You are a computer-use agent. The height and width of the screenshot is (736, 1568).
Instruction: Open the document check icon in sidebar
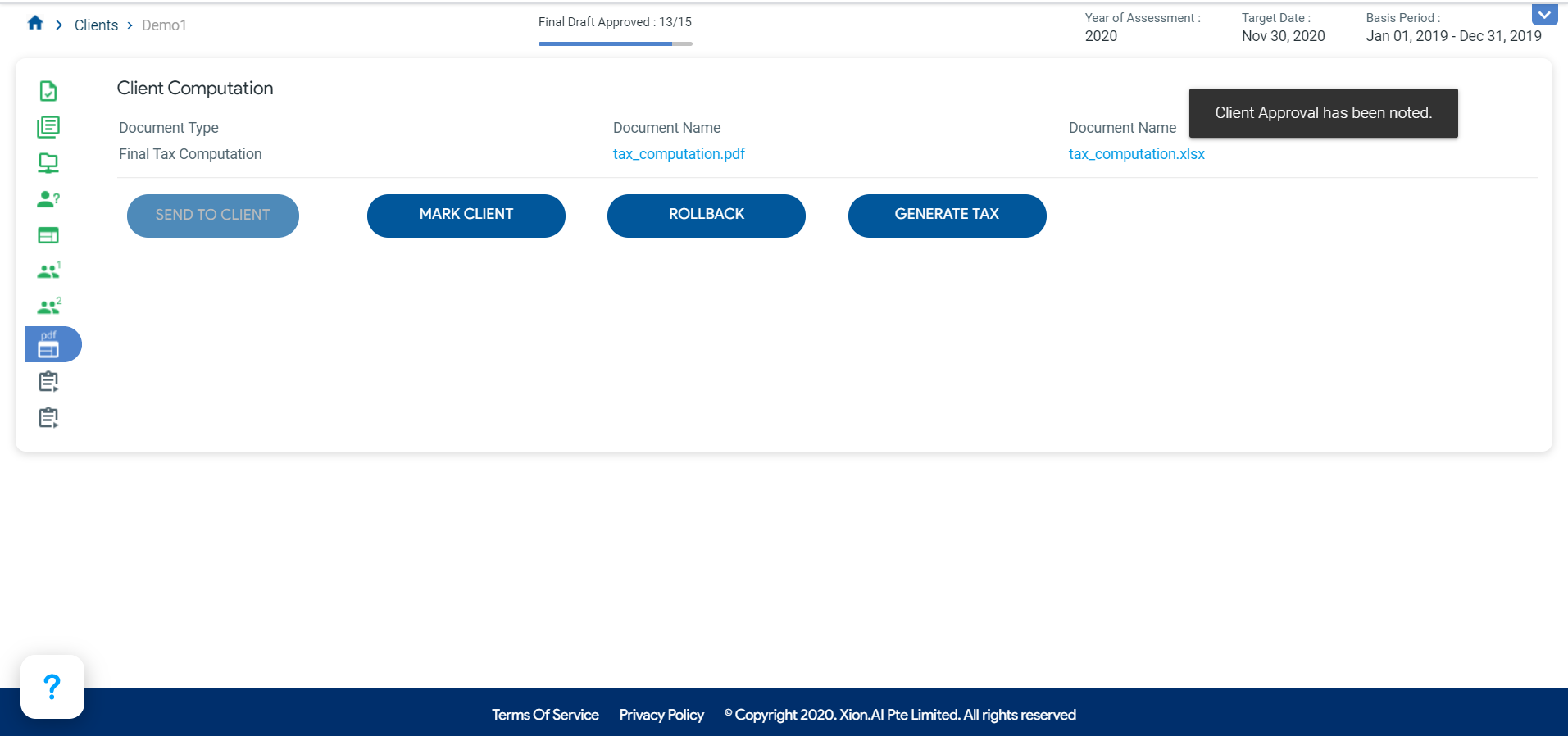48,91
